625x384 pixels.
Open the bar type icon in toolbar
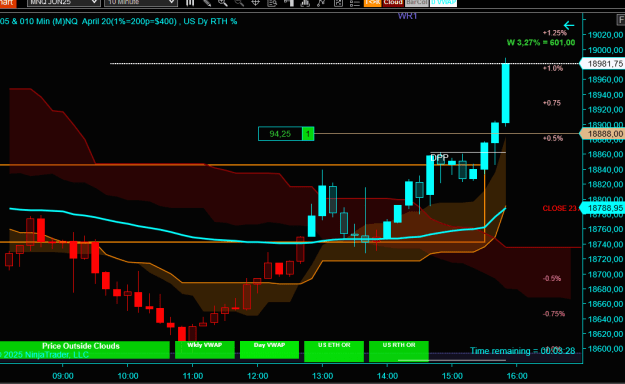[x=190, y=2]
